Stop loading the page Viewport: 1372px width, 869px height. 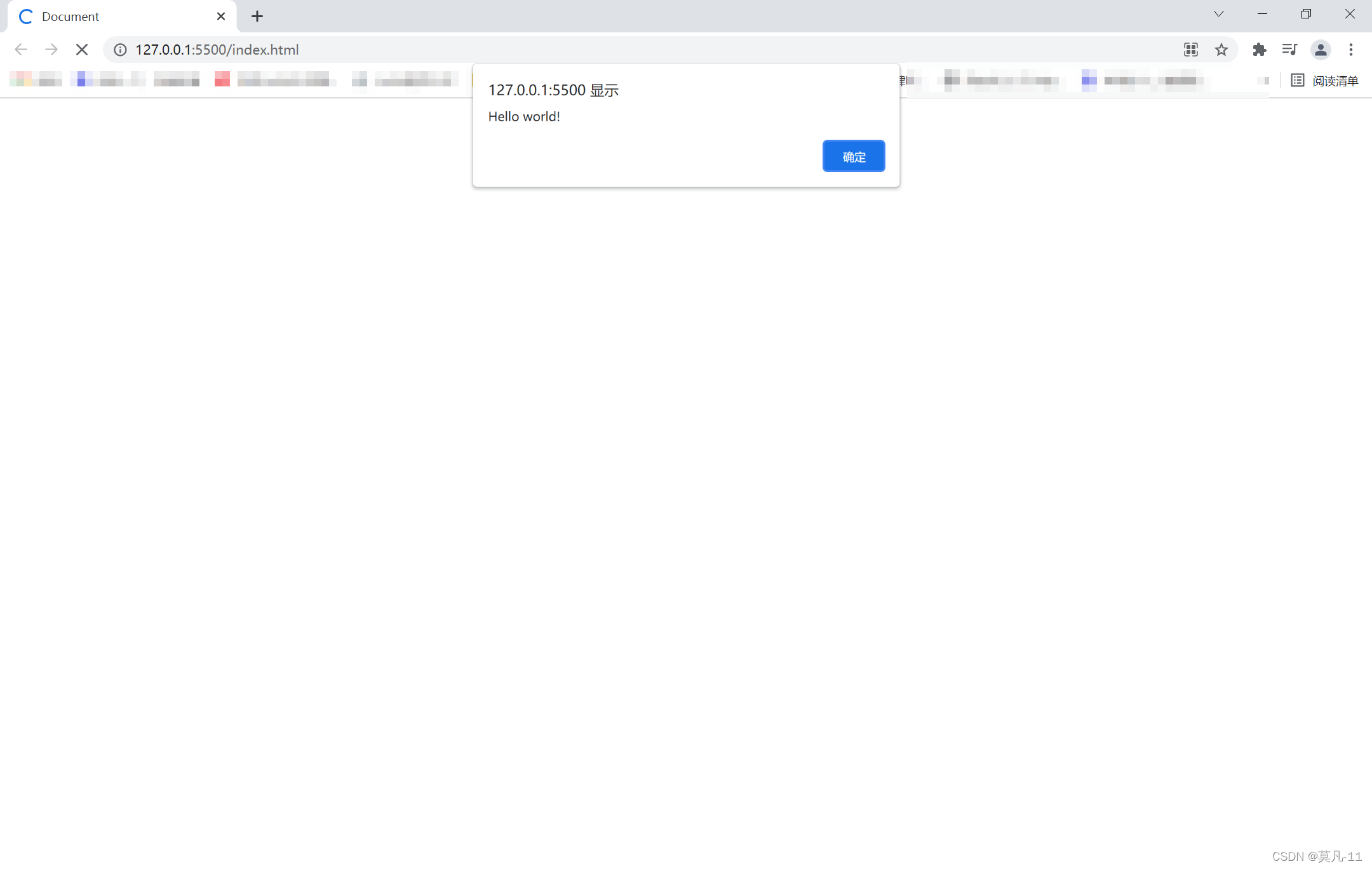[82, 50]
